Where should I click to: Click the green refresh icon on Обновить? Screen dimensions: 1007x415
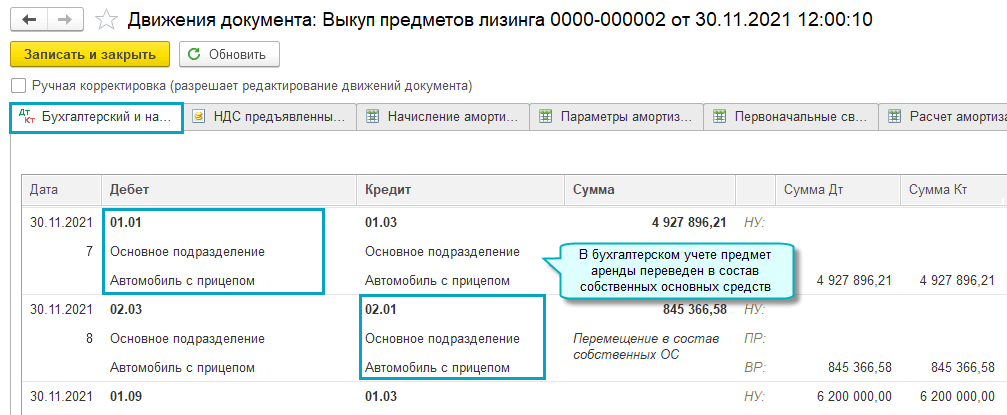coord(193,55)
